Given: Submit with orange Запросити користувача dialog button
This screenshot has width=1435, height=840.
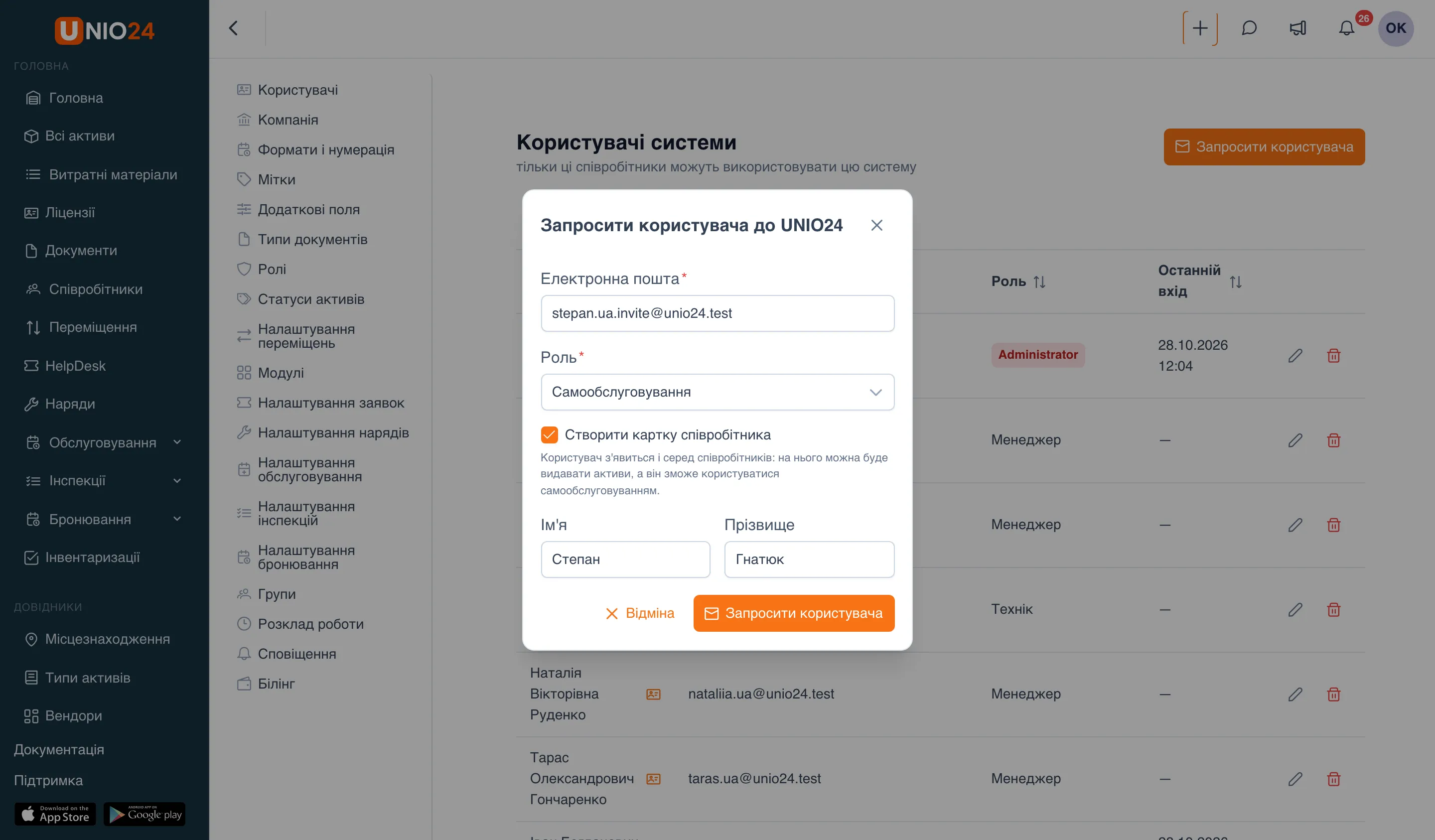Looking at the screenshot, I should (794, 613).
